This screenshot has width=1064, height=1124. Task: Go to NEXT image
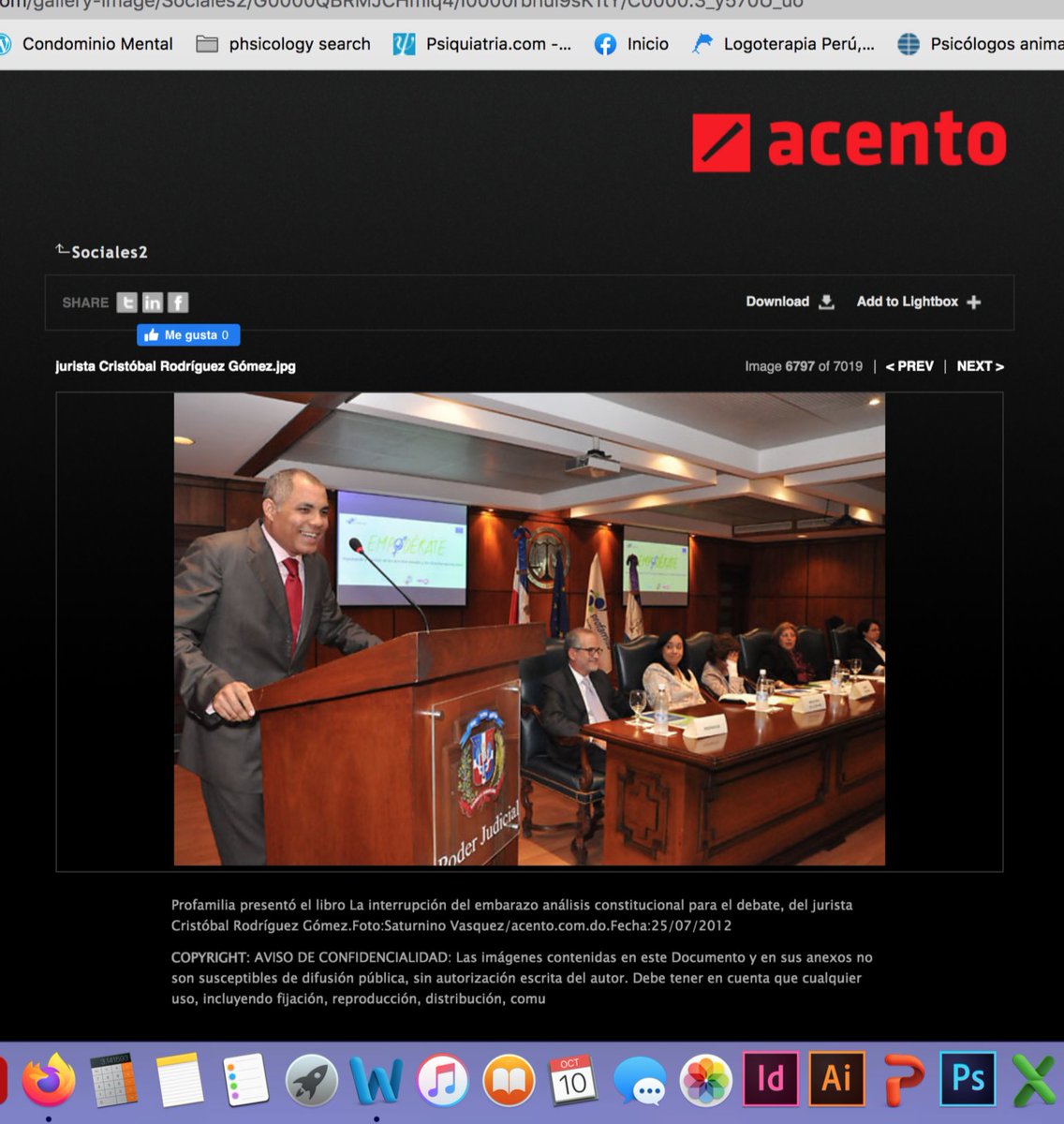(980, 366)
